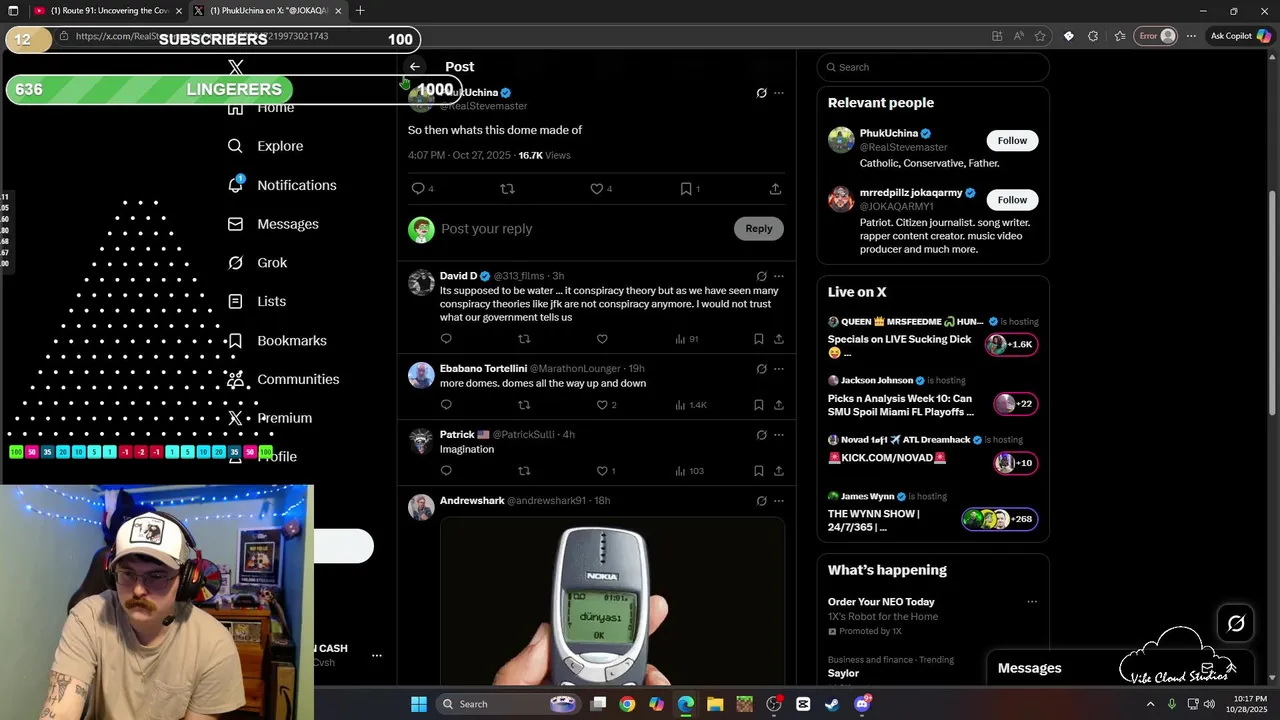Image resolution: width=1280 pixels, height=720 pixels.
Task: Share David D's comment
Action: point(779,339)
